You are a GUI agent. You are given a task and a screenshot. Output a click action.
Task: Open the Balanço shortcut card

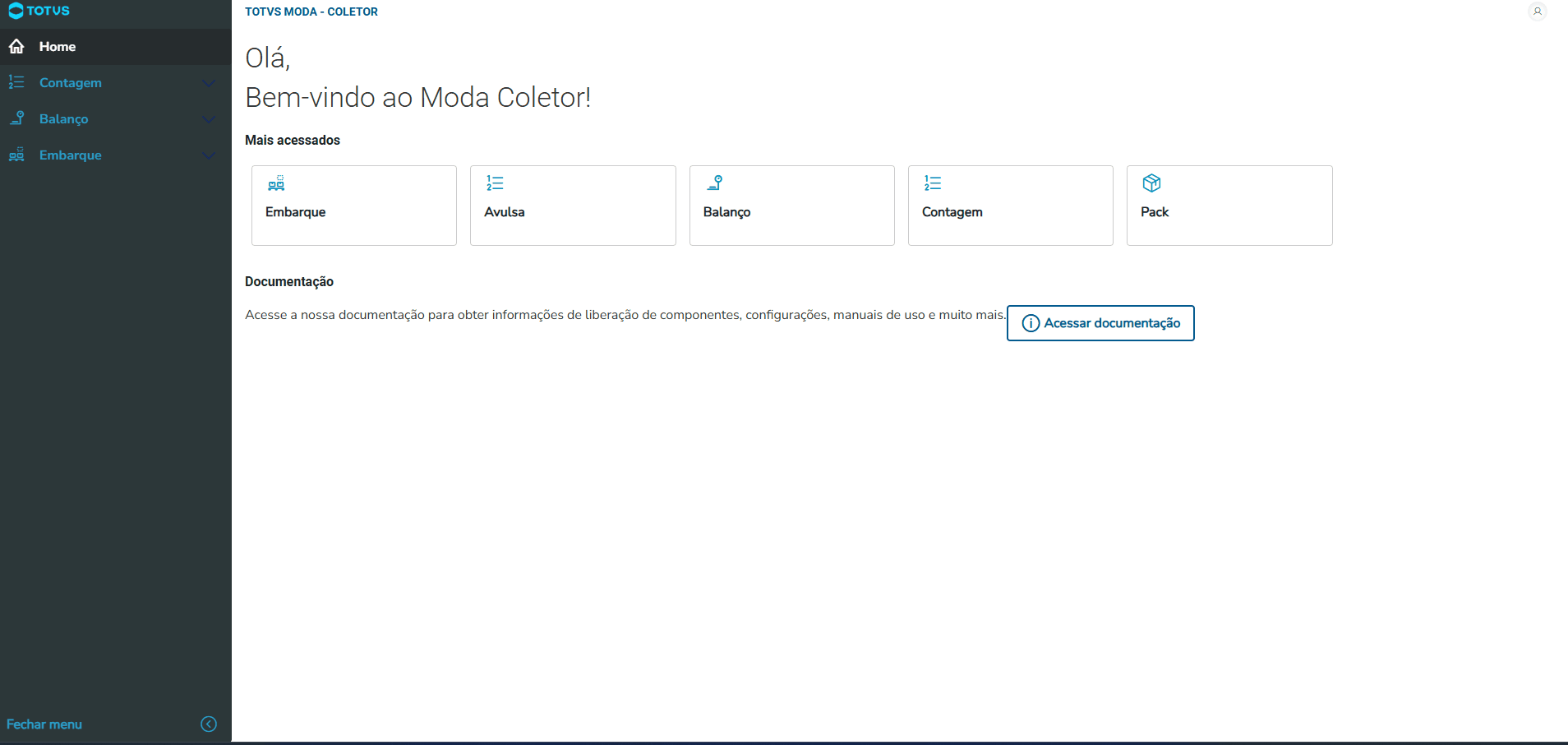(x=792, y=206)
